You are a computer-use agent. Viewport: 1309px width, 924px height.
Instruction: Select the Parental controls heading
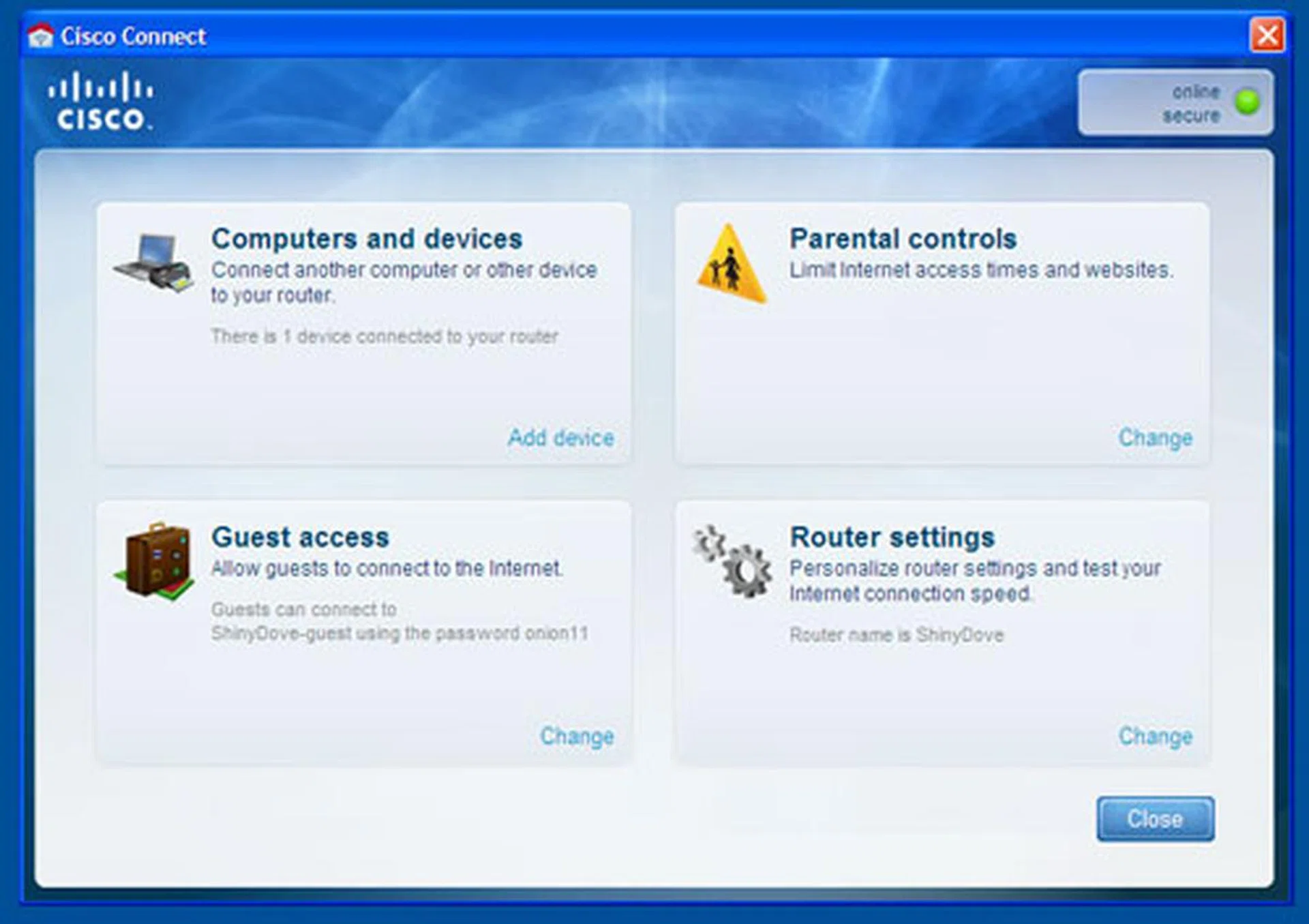pyautogui.click(x=903, y=239)
